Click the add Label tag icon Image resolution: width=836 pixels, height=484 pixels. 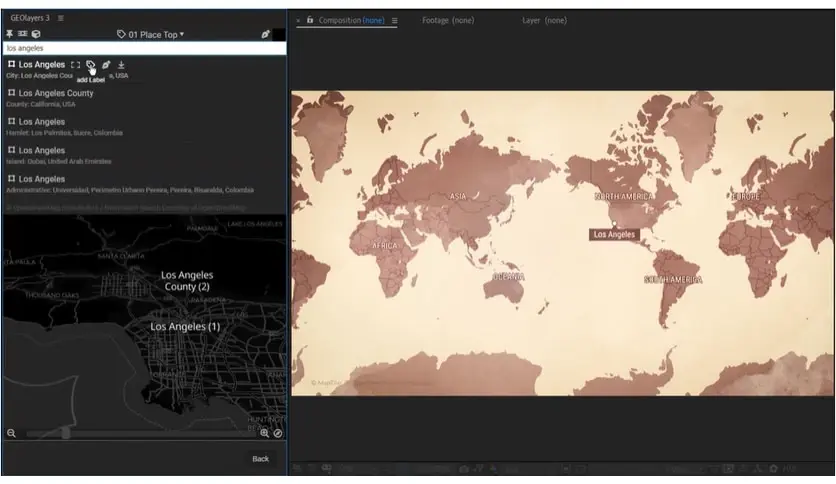90,65
